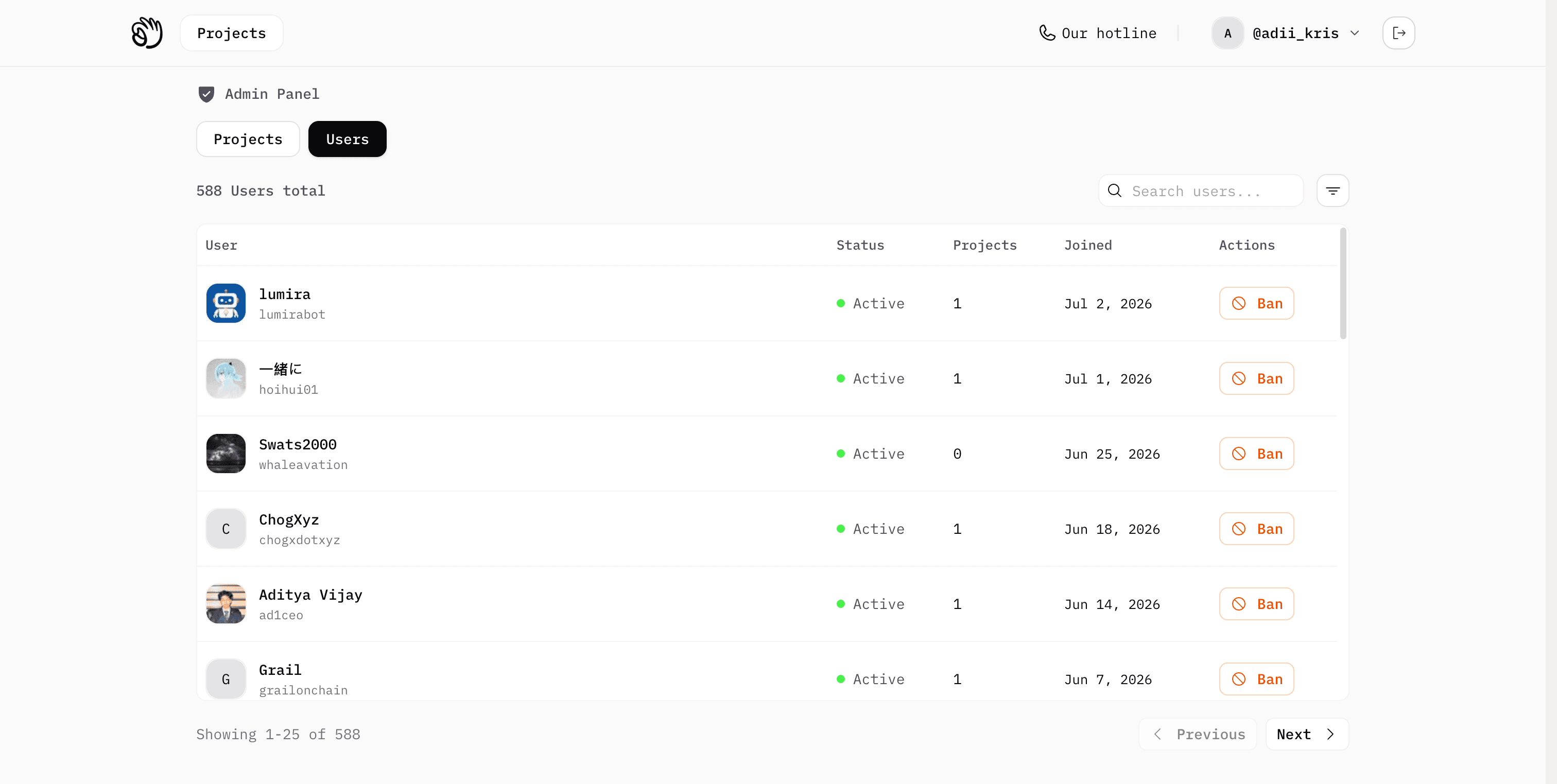Click the Search users input field
The width and height of the screenshot is (1557, 784).
click(x=1200, y=191)
